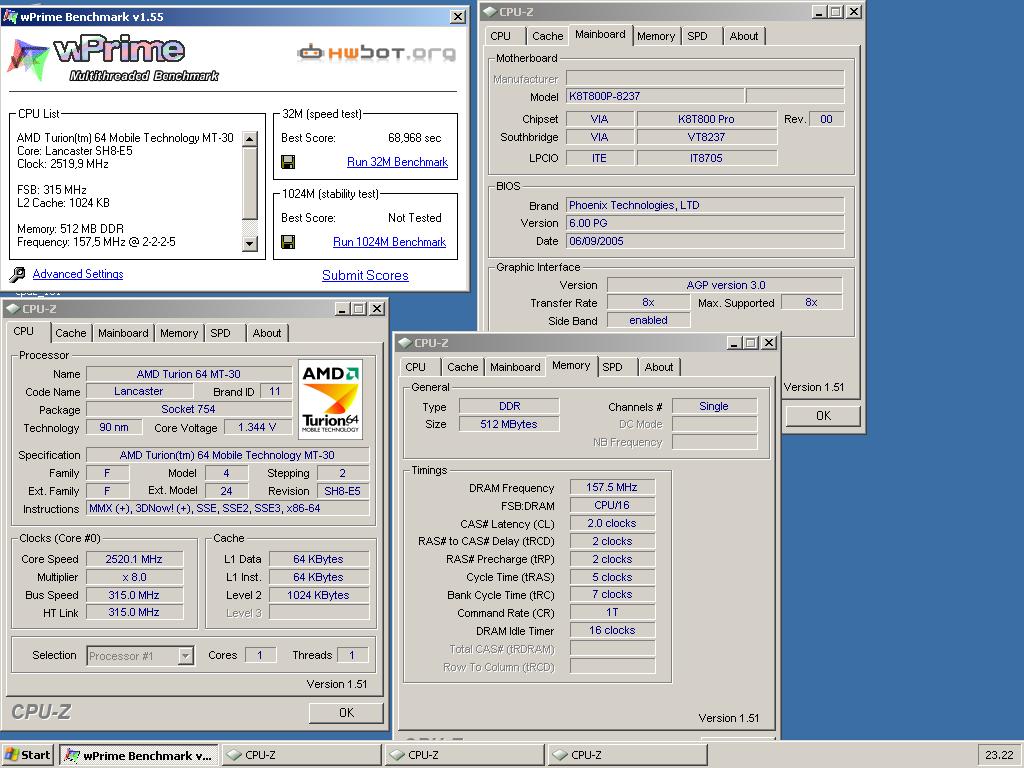Click the system tray clock 23.22
Viewport: 1024px width, 768px height.
(x=999, y=755)
